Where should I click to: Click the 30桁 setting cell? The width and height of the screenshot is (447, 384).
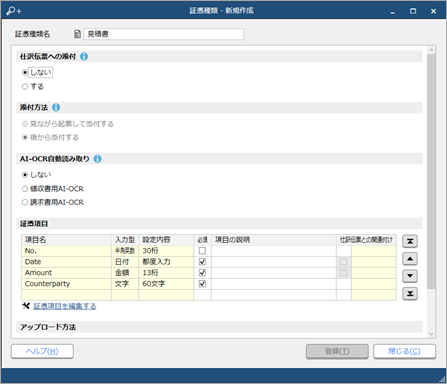click(166, 251)
